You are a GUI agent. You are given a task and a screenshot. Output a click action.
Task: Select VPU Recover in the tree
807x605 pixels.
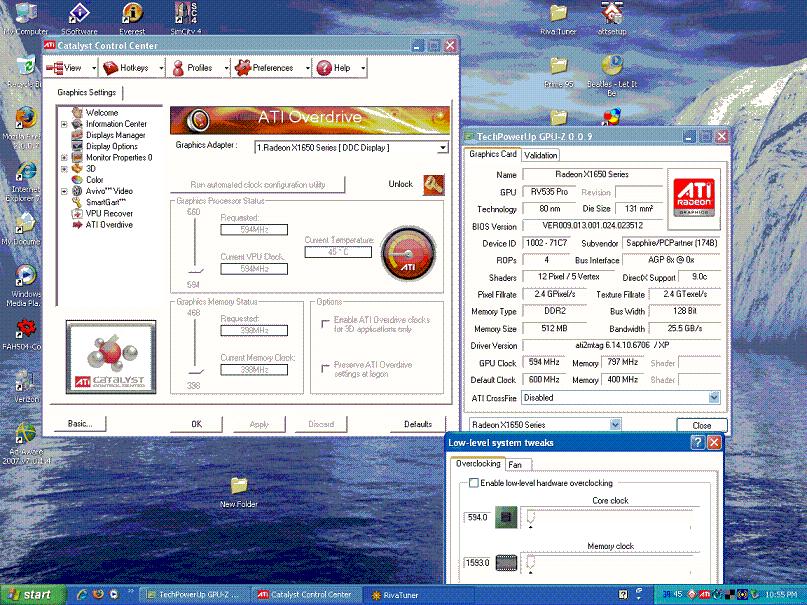point(109,213)
